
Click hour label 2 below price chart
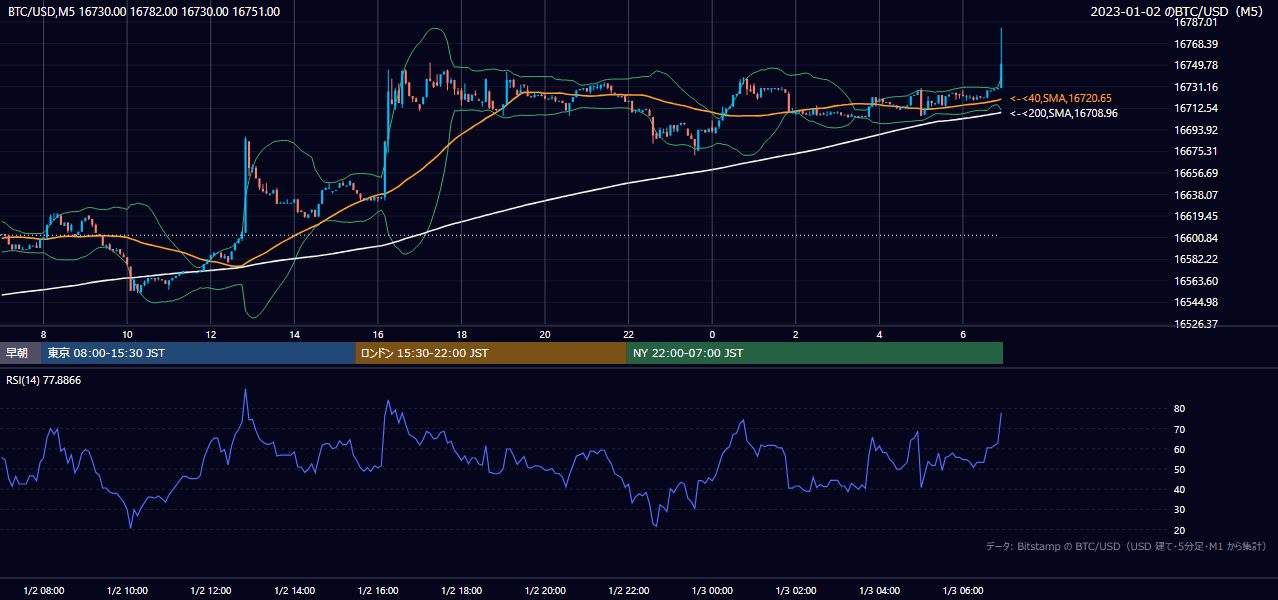click(795, 333)
